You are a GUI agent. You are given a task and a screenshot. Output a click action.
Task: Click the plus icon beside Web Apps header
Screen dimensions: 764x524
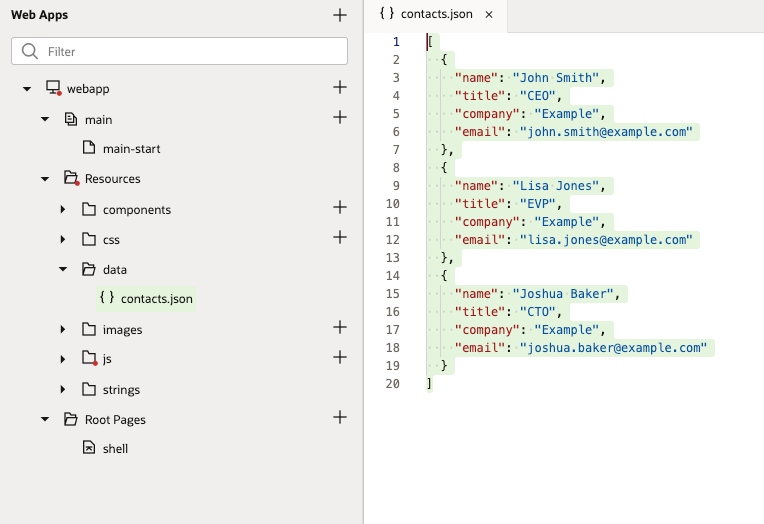point(340,15)
